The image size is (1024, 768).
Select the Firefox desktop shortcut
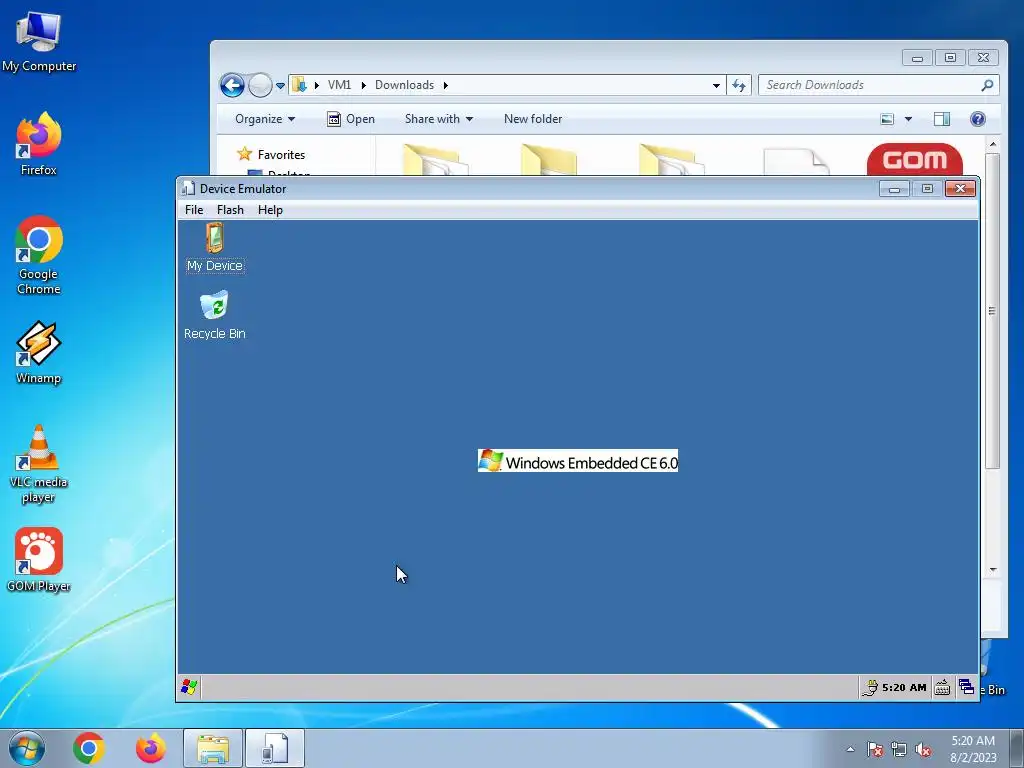click(x=39, y=144)
